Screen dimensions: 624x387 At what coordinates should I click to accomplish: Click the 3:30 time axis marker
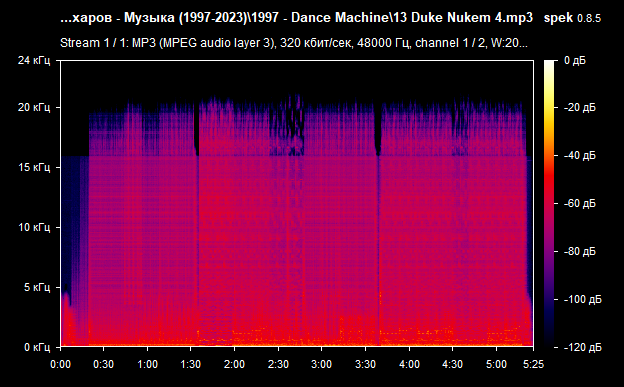[x=365, y=364]
